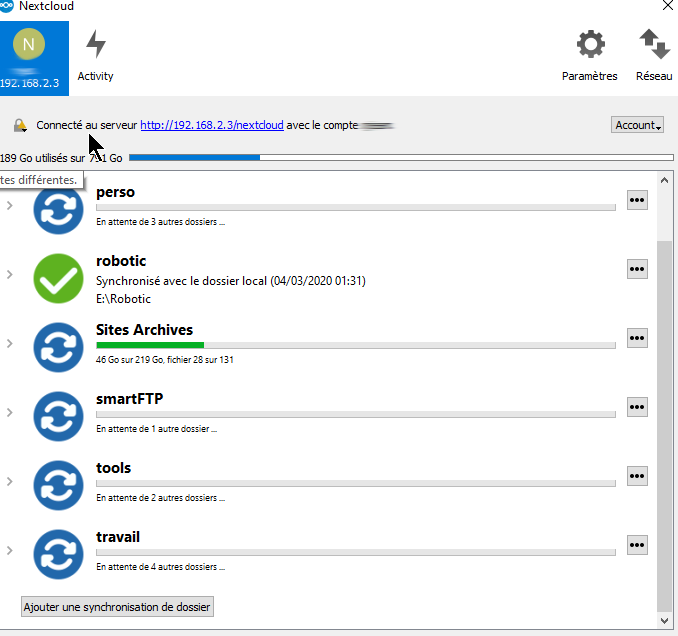Click the vertical scrollbar thumb
Viewport: 678px width, 636px height.
click(665, 426)
